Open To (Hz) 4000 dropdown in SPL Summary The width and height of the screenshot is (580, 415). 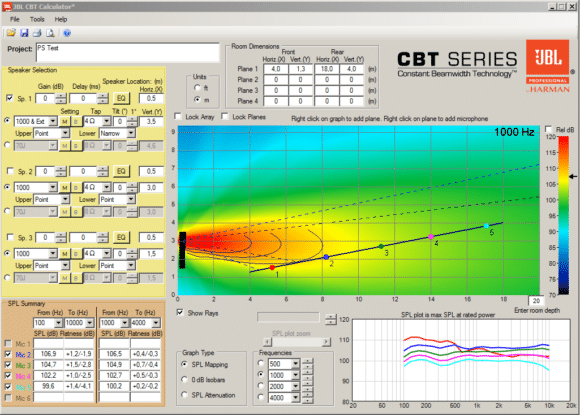156,323
